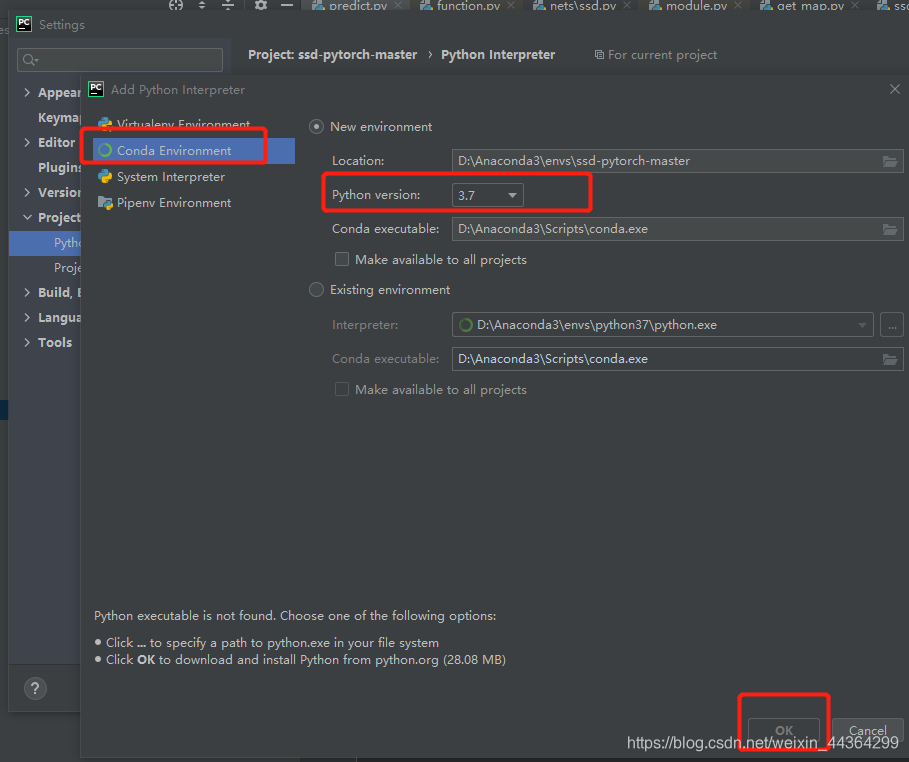909x762 pixels.
Task: Collapse the Project settings section
Action: 27,217
